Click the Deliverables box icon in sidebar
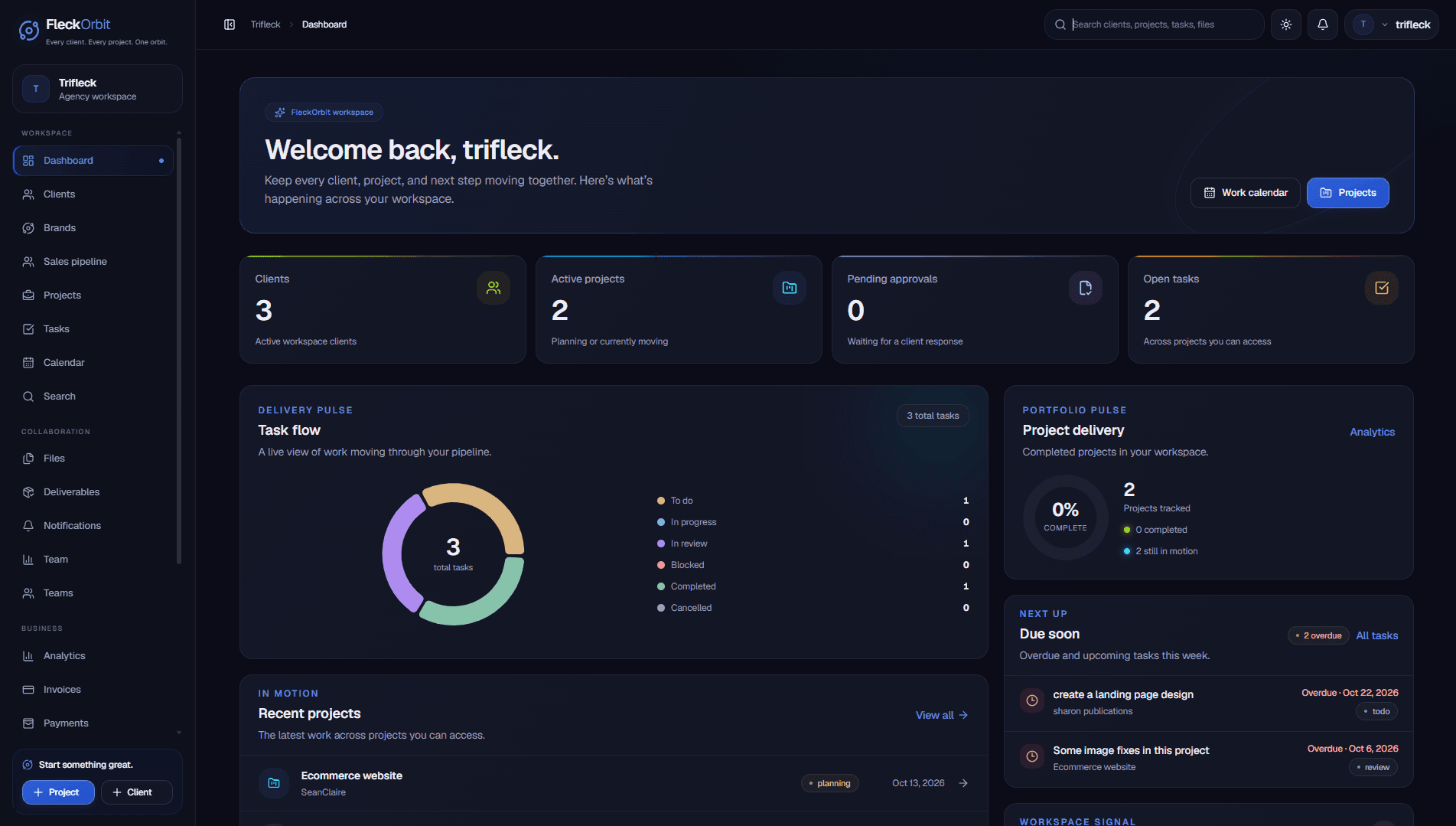This screenshot has width=1456, height=826. click(28, 492)
